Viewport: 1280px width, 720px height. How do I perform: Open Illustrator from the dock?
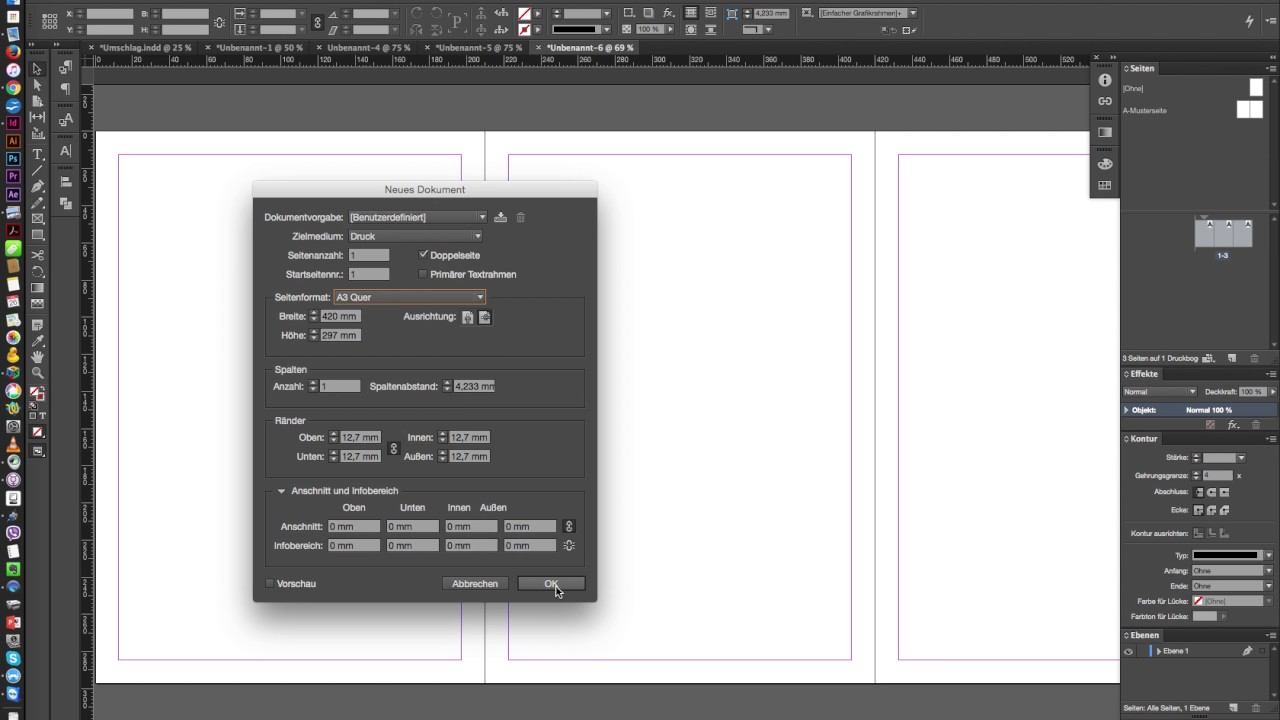[x=13, y=141]
